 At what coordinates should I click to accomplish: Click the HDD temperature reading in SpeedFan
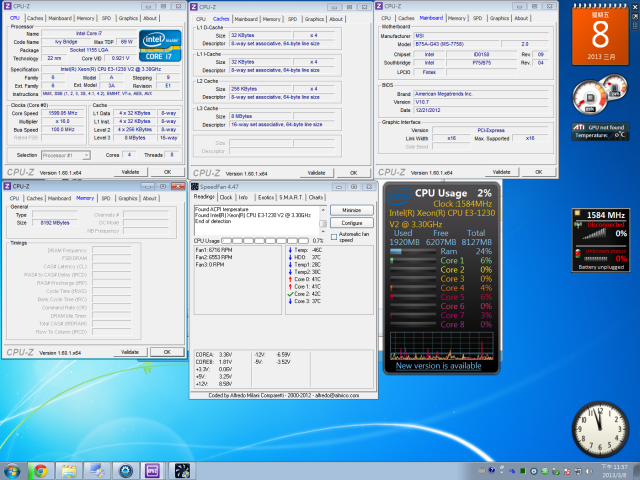[x=305, y=258]
